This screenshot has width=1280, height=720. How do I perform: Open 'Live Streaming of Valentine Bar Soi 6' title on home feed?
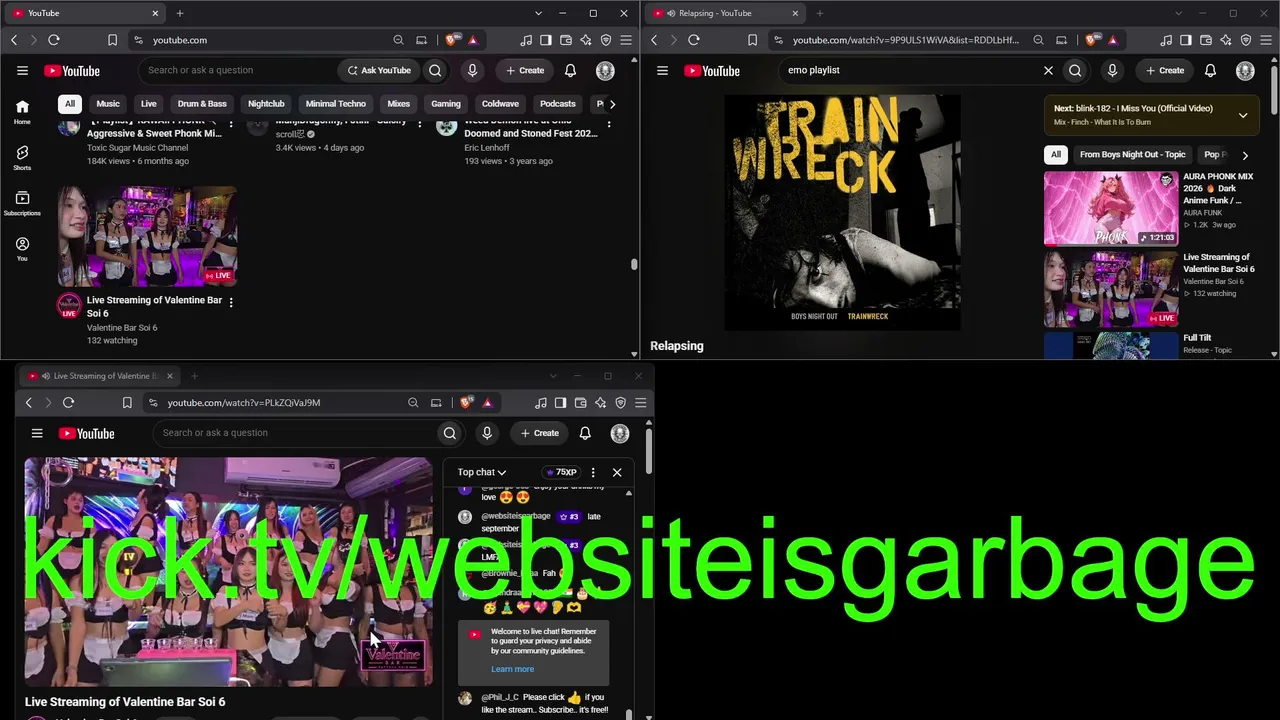[154, 306]
